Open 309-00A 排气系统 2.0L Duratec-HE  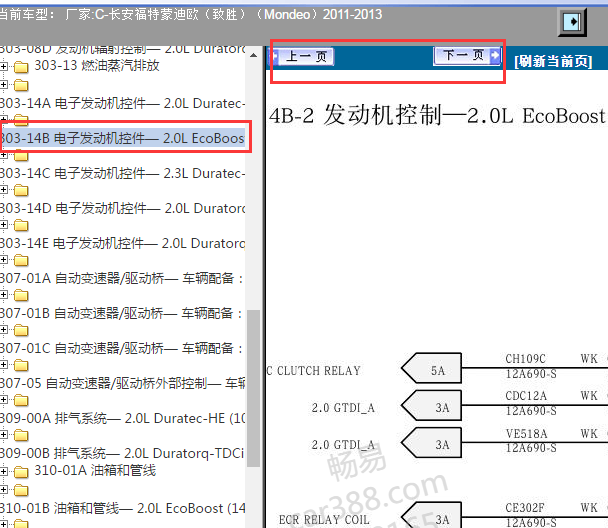pyautogui.click(x=123, y=418)
